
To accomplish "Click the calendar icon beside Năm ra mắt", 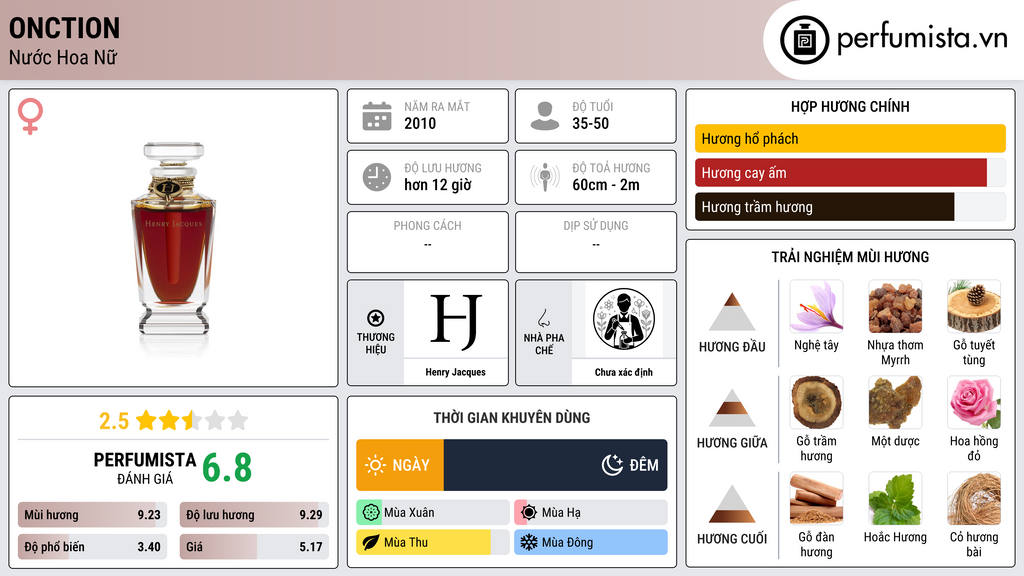I will pos(377,116).
